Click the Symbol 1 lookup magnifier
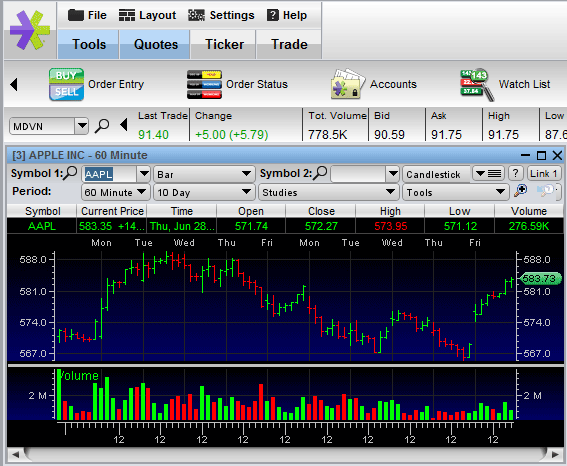Screen dimensions: 567x466 pyautogui.click(x=70, y=173)
